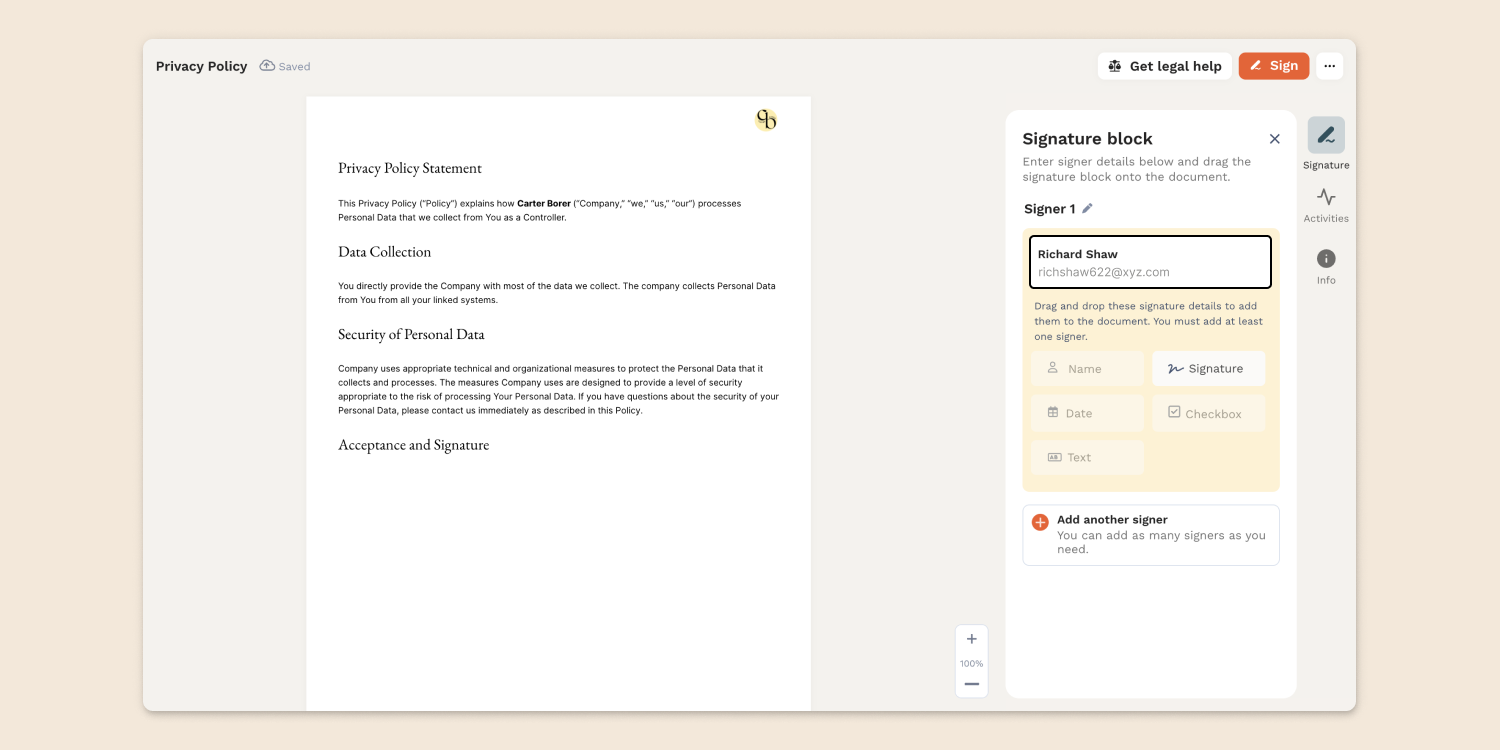The width and height of the screenshot is (1500, 750).
Task: Click the Get legal help button
Action: [1164, 66]
